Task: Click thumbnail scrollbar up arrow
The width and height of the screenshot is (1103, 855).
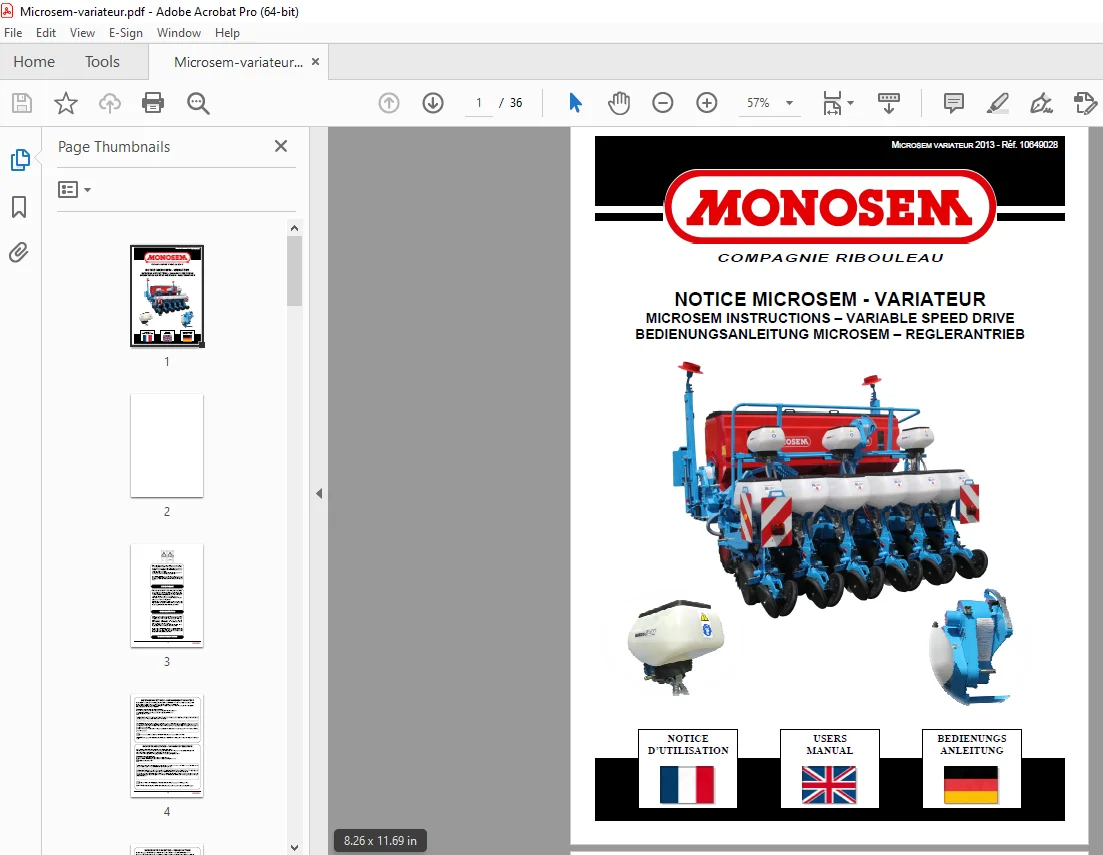Action: pyautogui.click(x=295, y=228)
